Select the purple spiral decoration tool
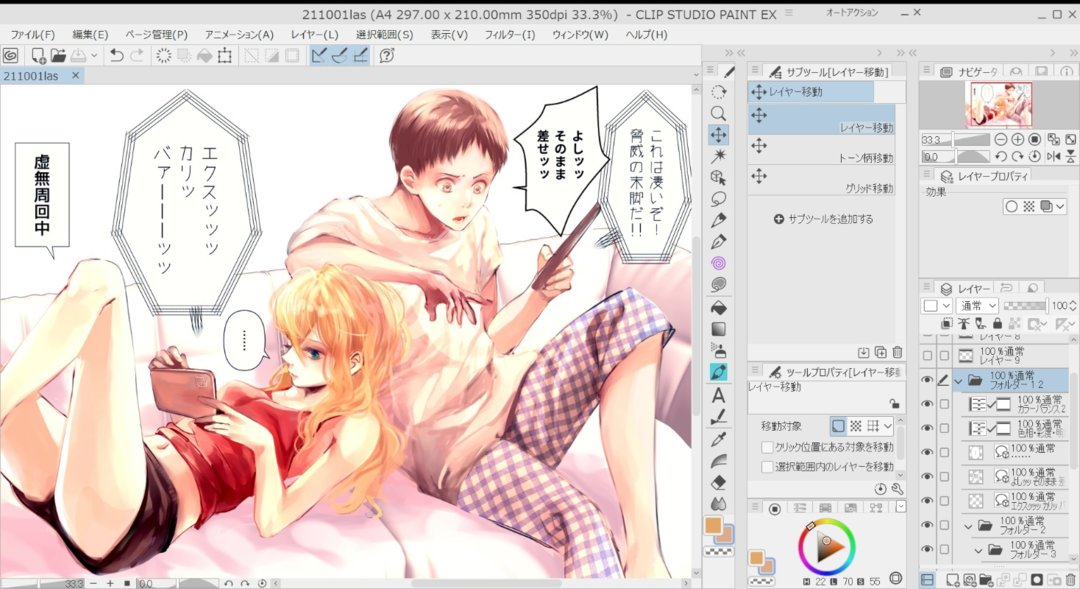The height and width of the screenshot is (589, 1080). pyautogui.click(x=718, y=263)
